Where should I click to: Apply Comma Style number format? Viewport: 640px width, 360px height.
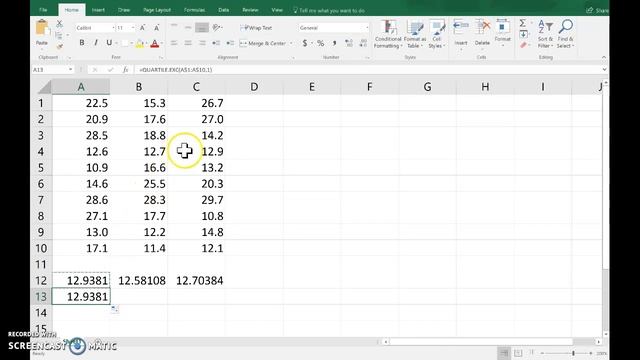[334, 43]
